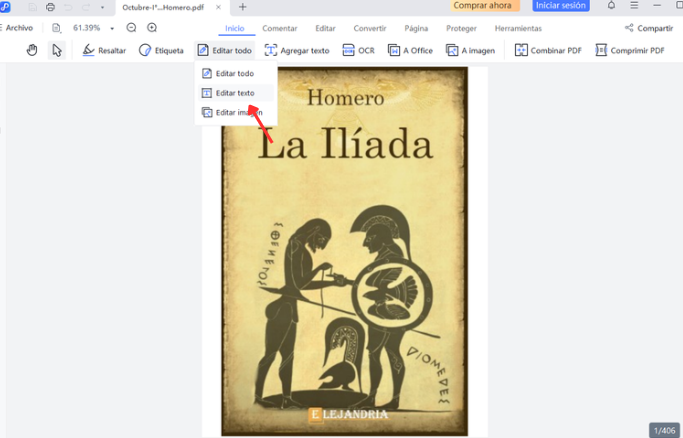Click Agregar texto tool
The height and width of the screenshot is (438, 683).
click(297, 51)
